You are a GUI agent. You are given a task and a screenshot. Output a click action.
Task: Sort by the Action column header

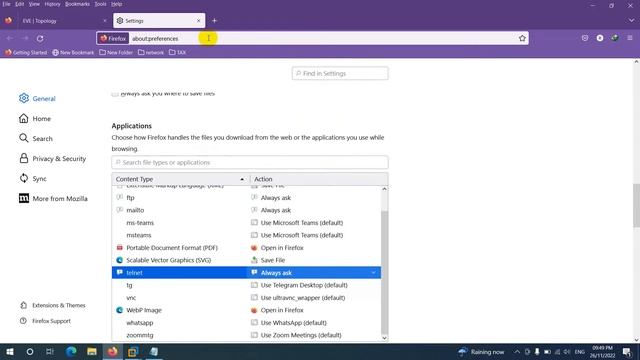point(318,179)
